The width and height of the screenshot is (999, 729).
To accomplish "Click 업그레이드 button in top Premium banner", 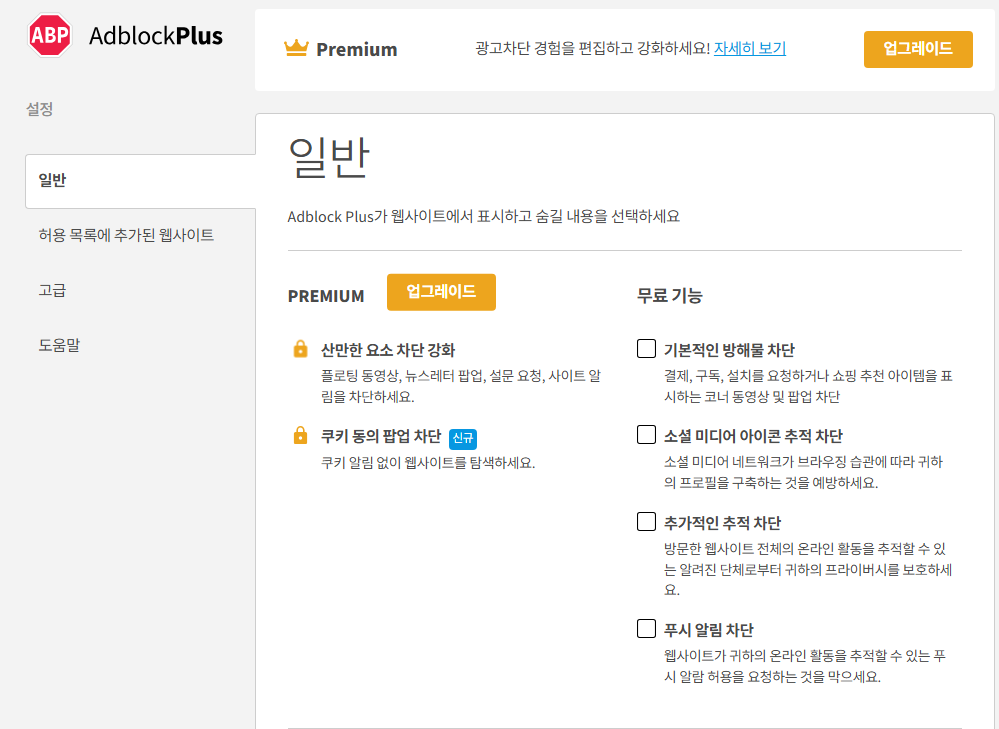I will coord(918,49).
